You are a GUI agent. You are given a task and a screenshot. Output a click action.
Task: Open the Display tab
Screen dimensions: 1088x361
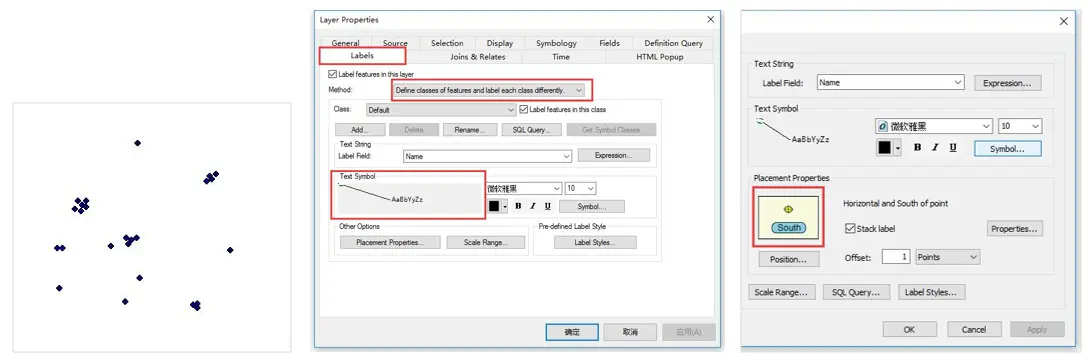click(500, 43)
